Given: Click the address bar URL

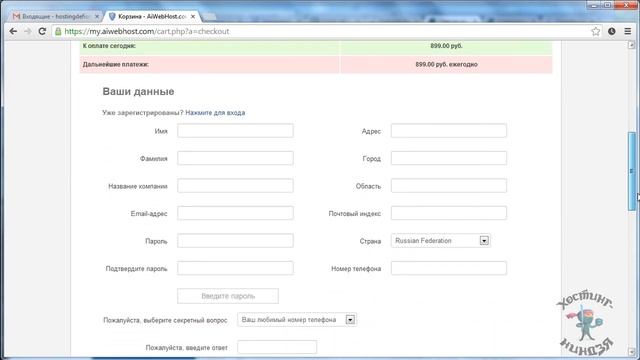Looking at the screenshot, I should tap(147, 31).
